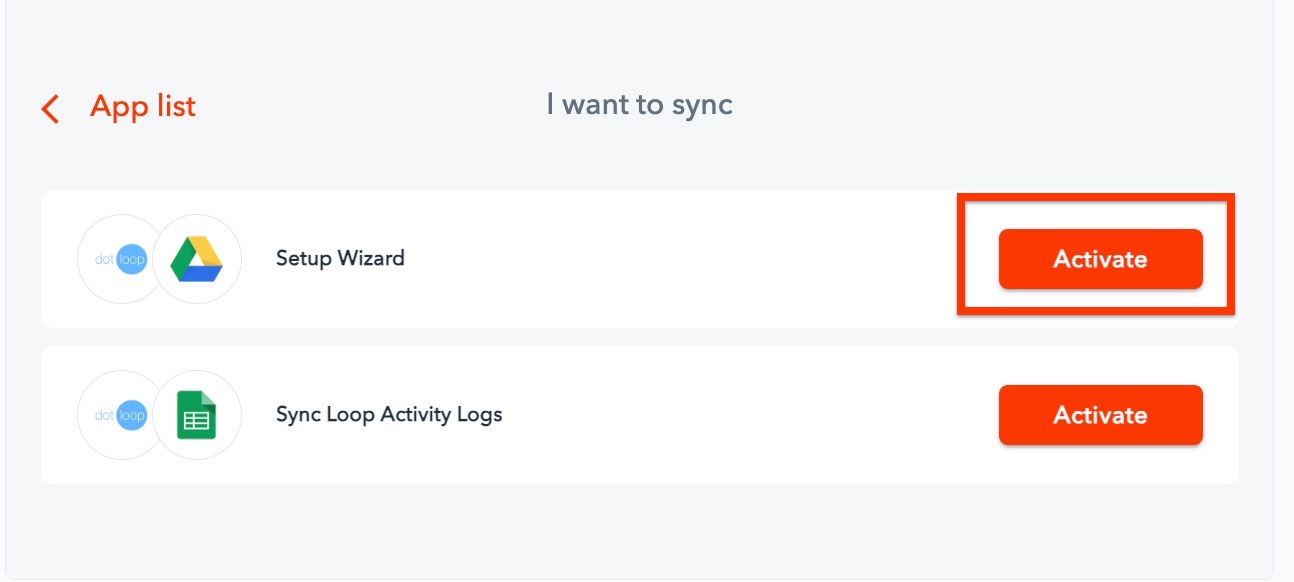Click the green Sheets logo thumbnail
Viewport: 1294px width, 582px height.
[x=197, y=414]
